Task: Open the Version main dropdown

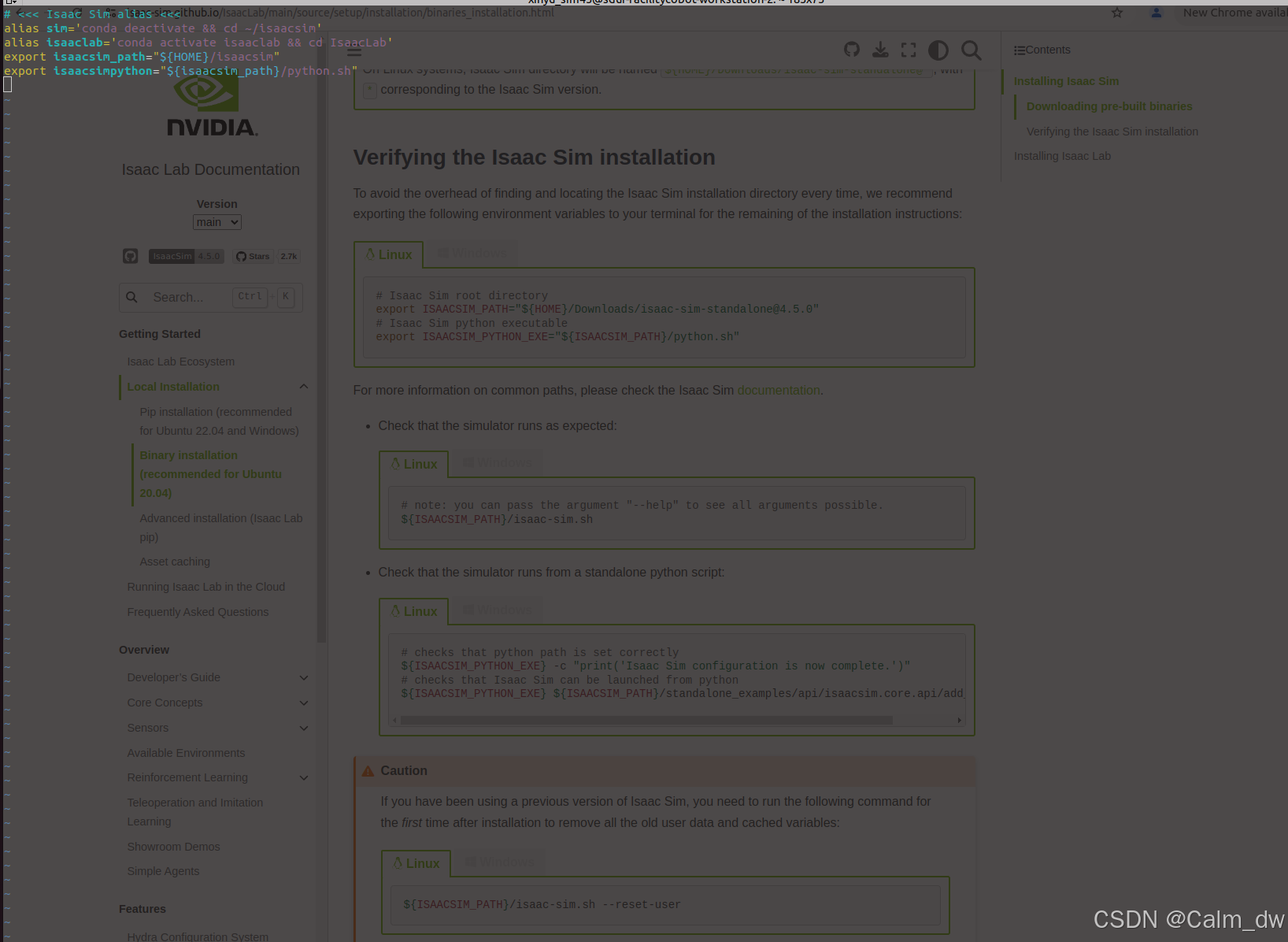Action: [x=217, y=222]
